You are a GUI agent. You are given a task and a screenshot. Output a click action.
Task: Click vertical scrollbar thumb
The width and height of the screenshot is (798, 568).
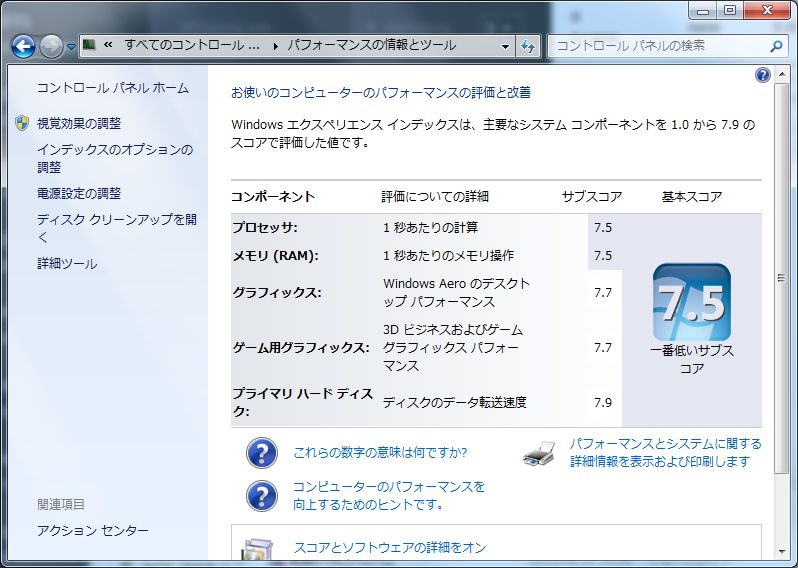[x=781, y=278]
